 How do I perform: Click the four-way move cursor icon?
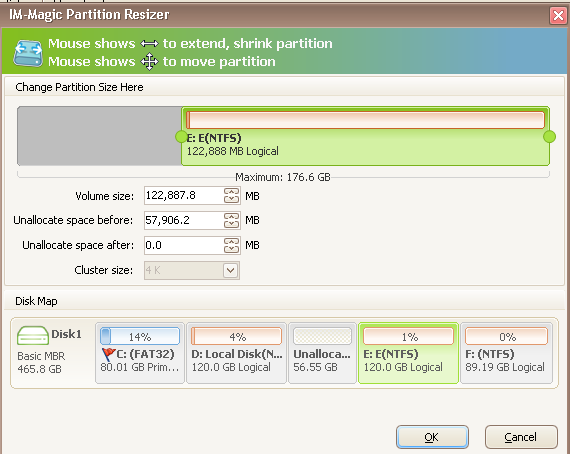point(149,62)
